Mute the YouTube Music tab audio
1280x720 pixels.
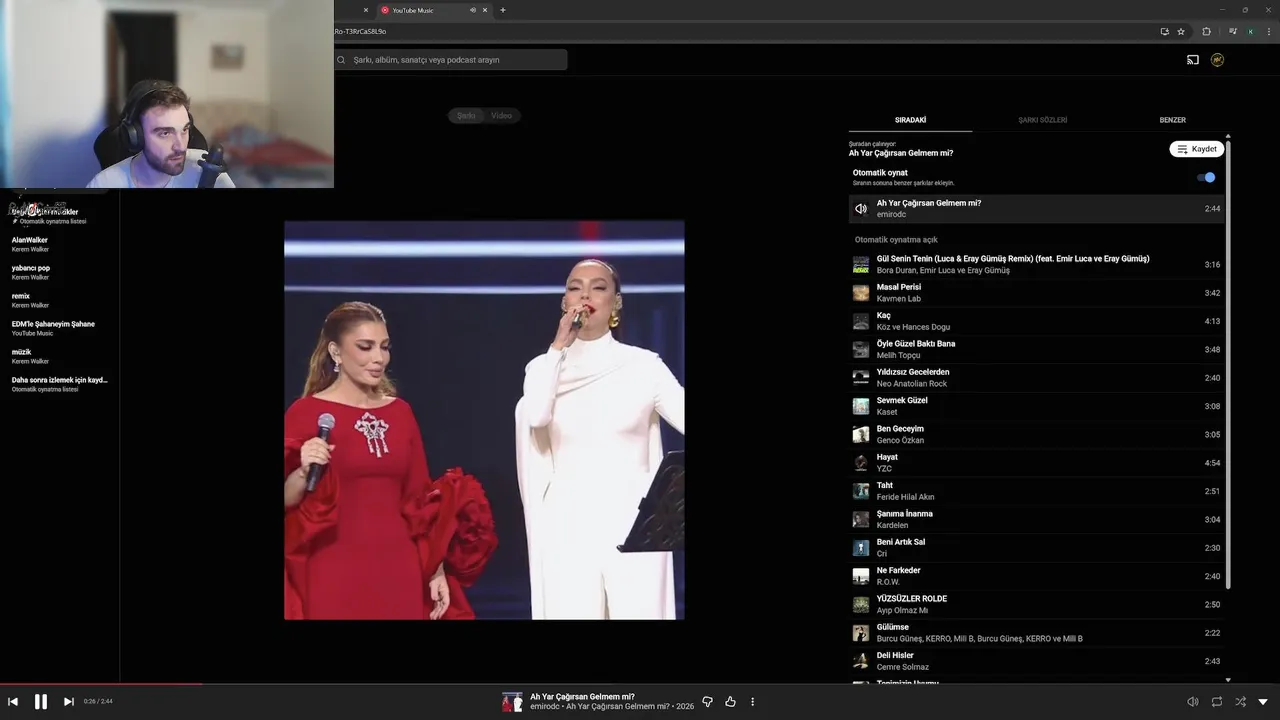tap(473, 10)
